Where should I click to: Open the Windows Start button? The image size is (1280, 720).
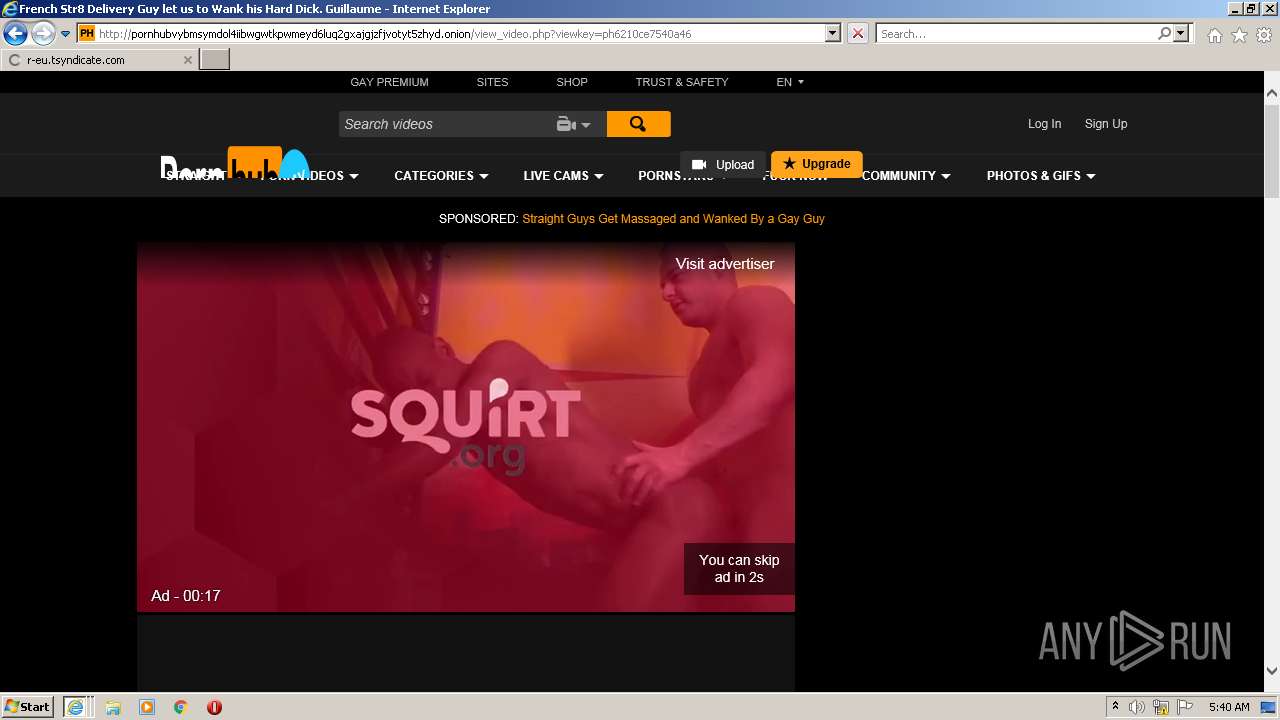[27, 707]
